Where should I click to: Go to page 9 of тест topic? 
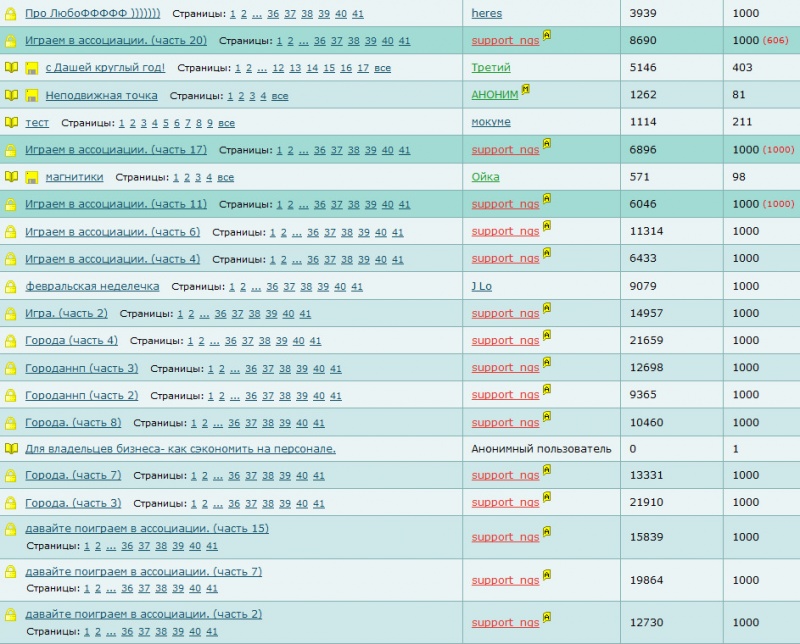pos(210,123)
